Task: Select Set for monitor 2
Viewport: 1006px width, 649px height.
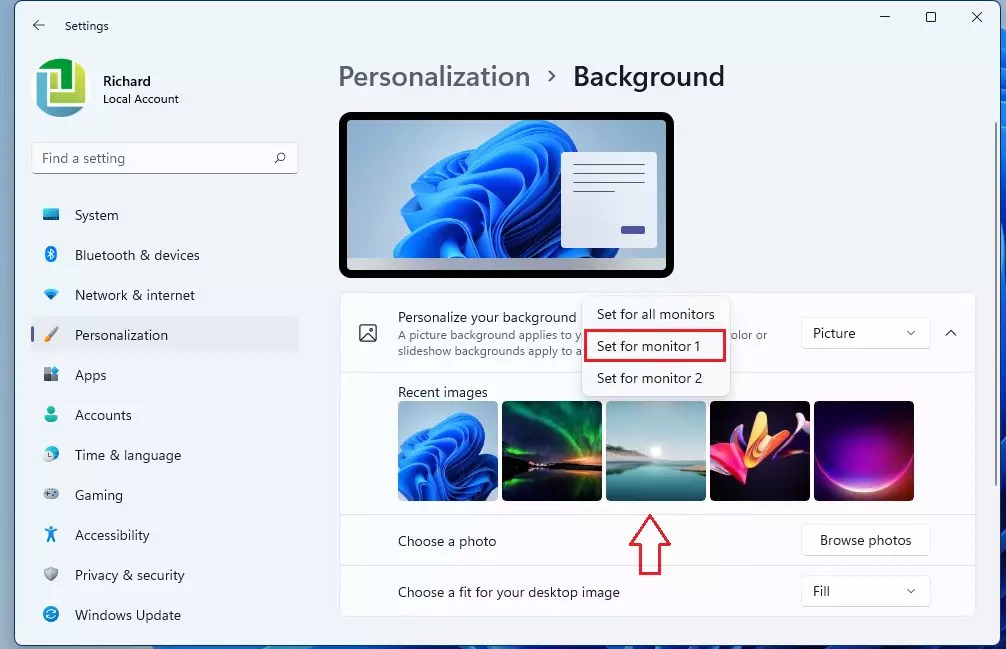Action: coord(650,378)
